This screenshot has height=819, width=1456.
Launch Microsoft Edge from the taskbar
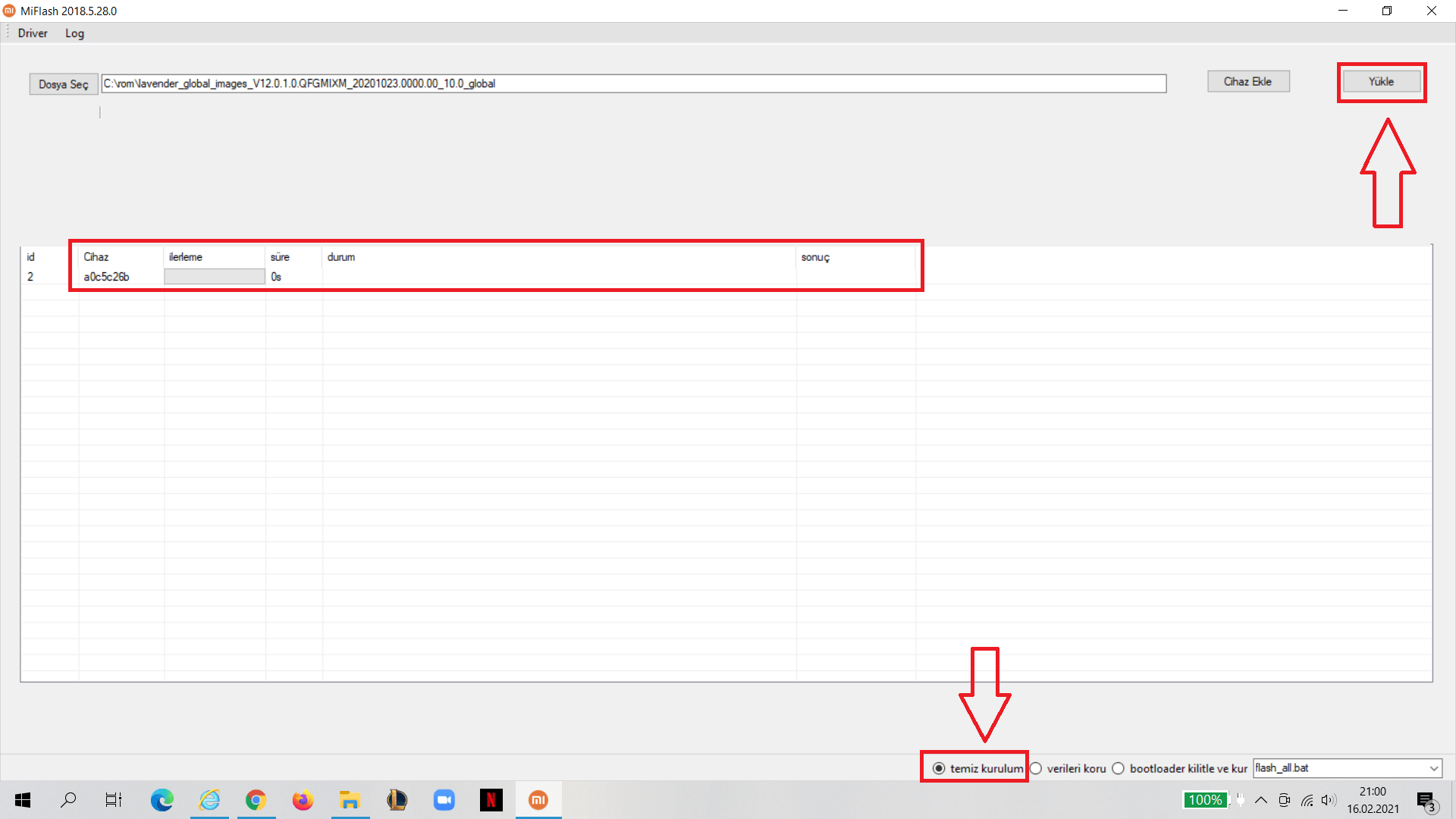click(162, 800)
